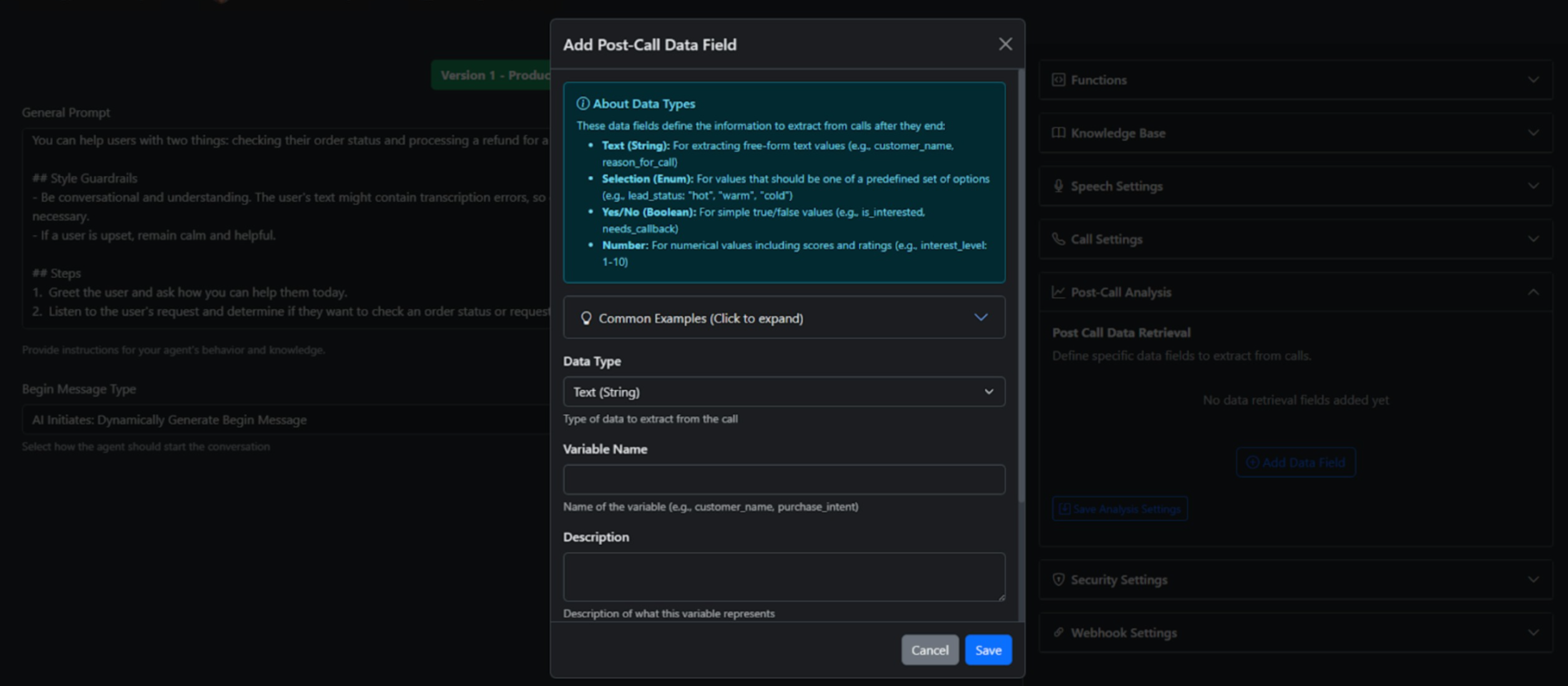
Task: Click the Call Settings phone icon
Action: click(x=1057, y=239)
